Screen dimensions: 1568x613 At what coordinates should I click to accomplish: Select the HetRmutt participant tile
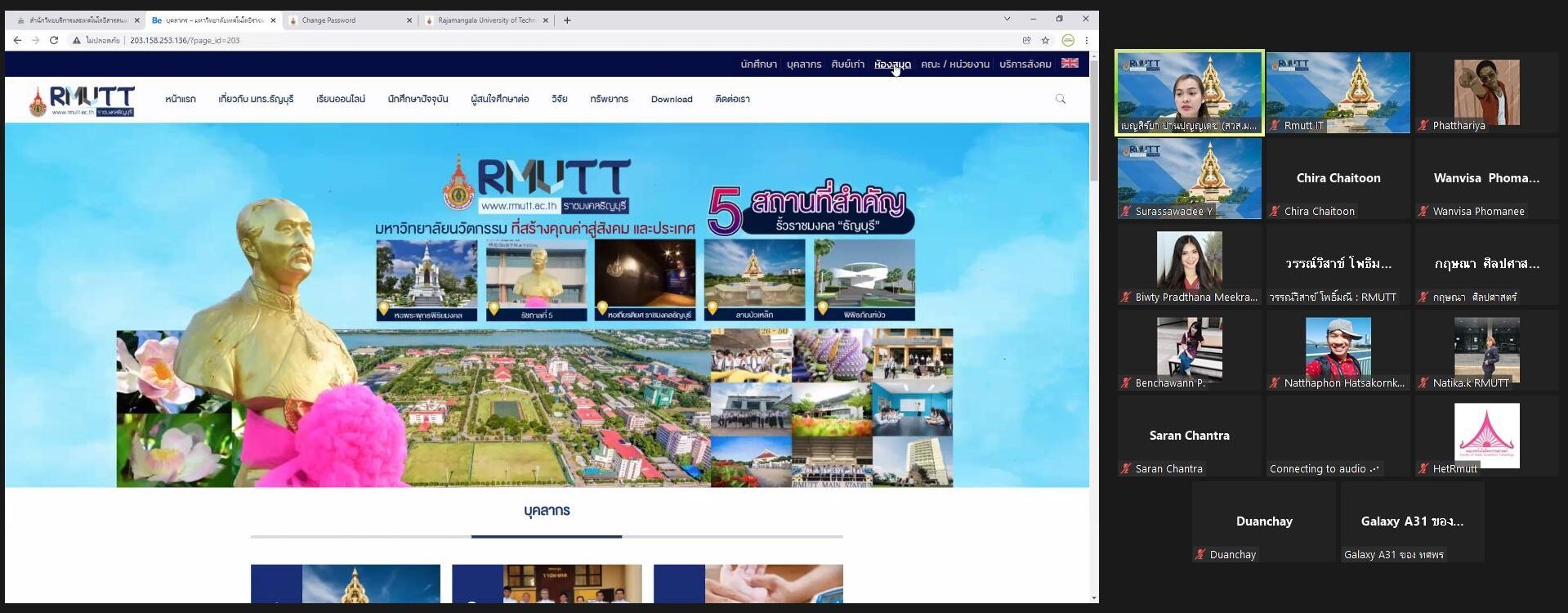[1487, 436]
